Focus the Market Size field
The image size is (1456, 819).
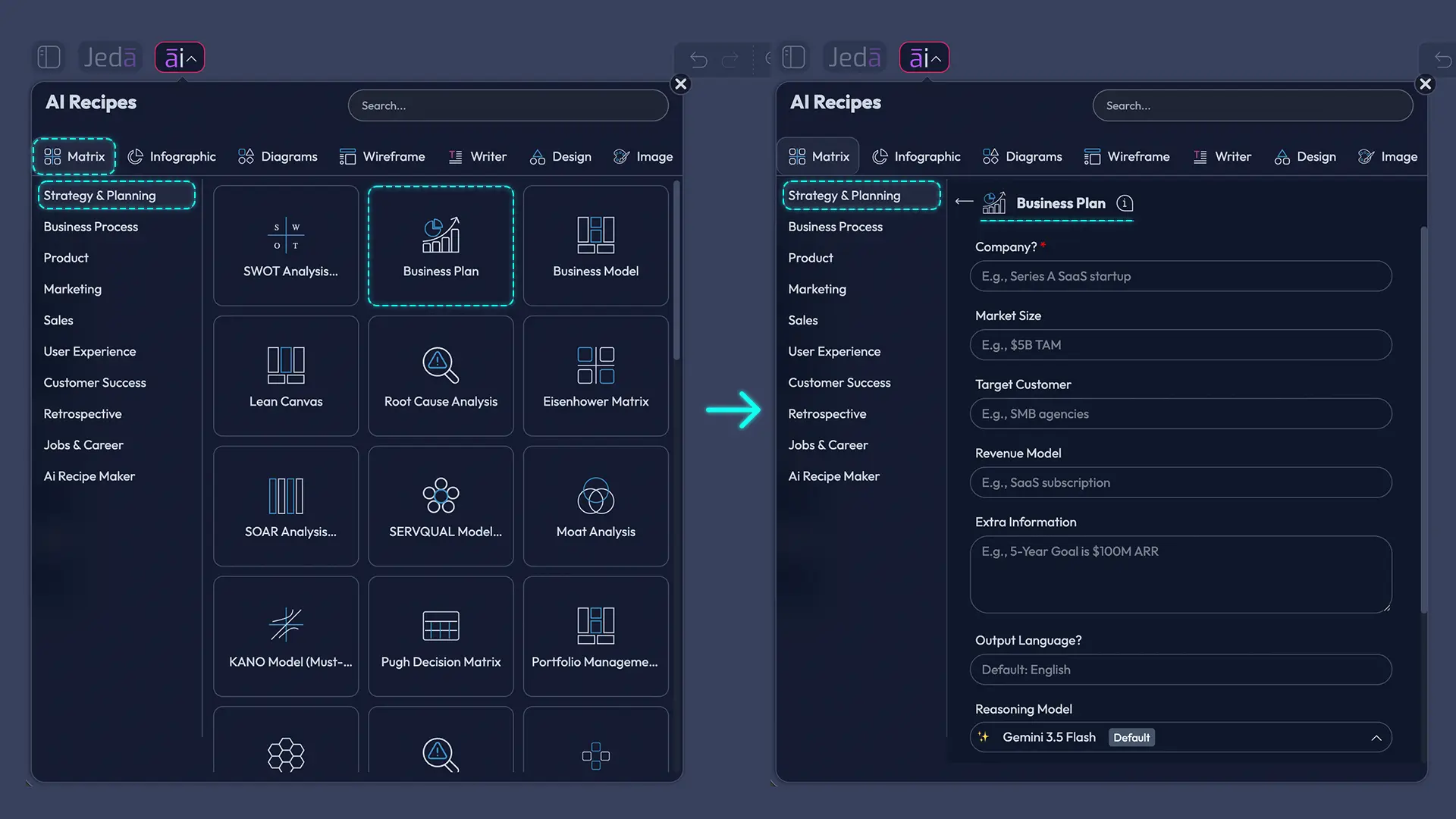pyautogui.click(x=1181, y=345)
